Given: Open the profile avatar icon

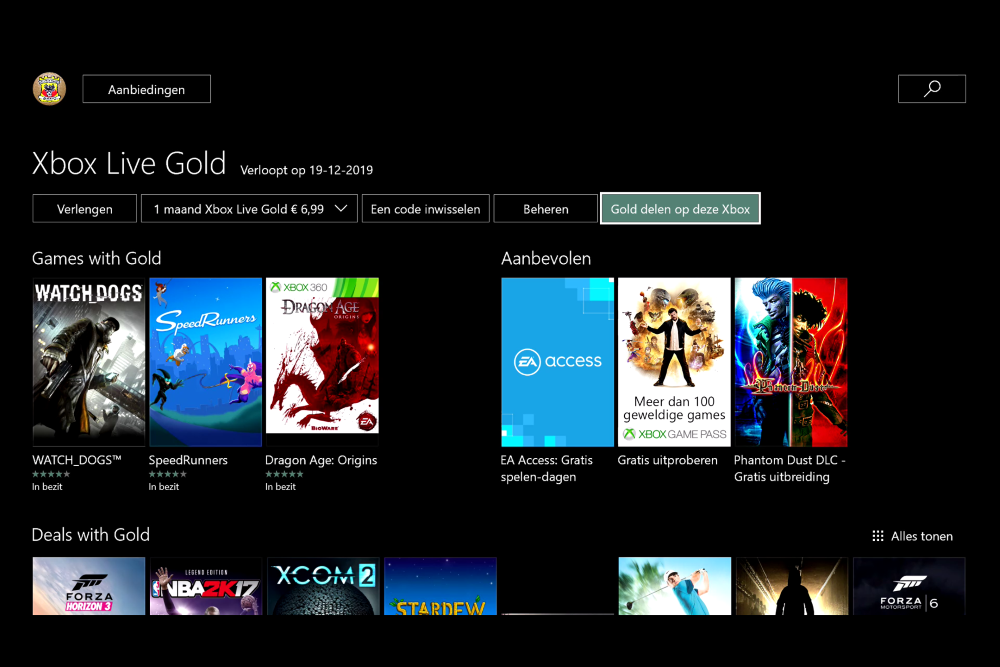Looking at the screenshot, I should point(49,89).
